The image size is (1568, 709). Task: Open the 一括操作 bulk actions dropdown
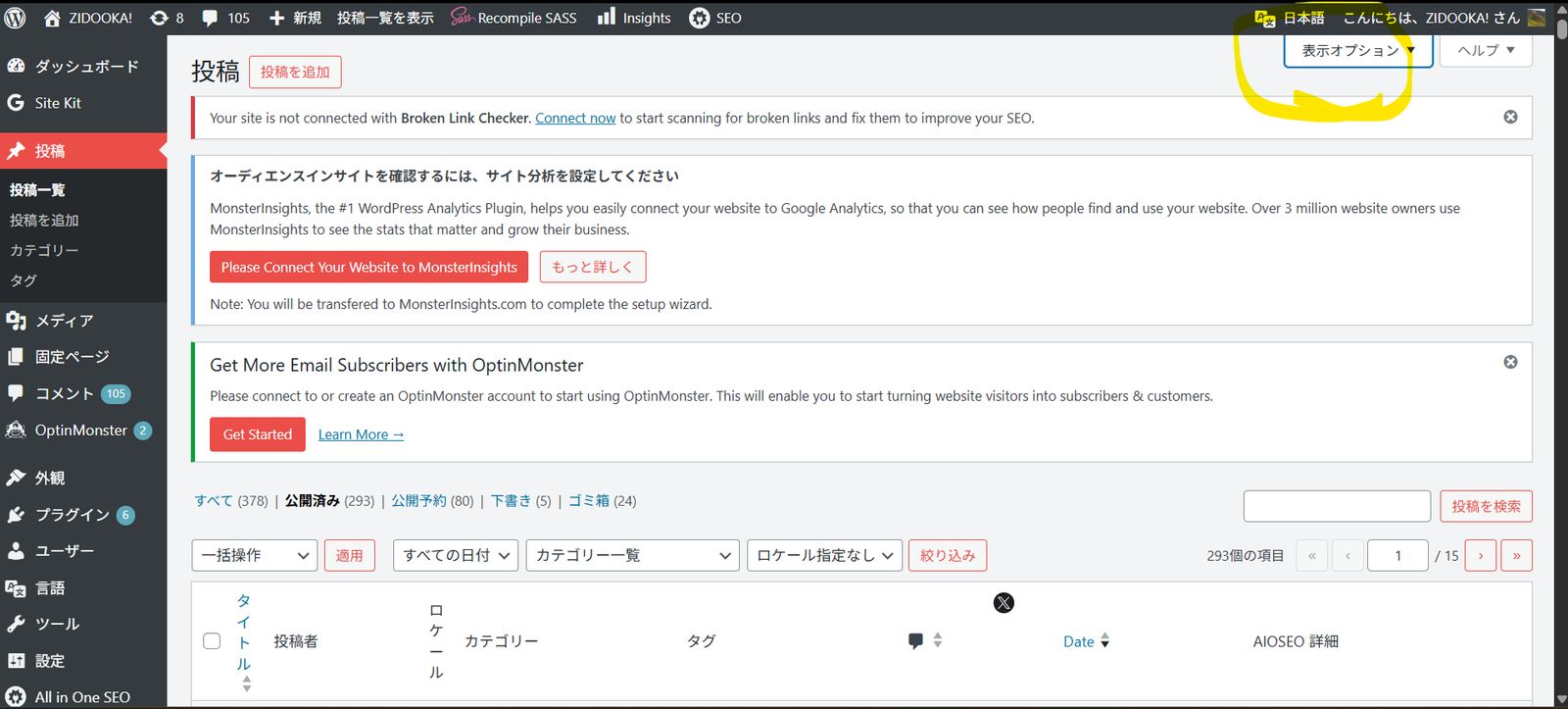click(255, 555)
